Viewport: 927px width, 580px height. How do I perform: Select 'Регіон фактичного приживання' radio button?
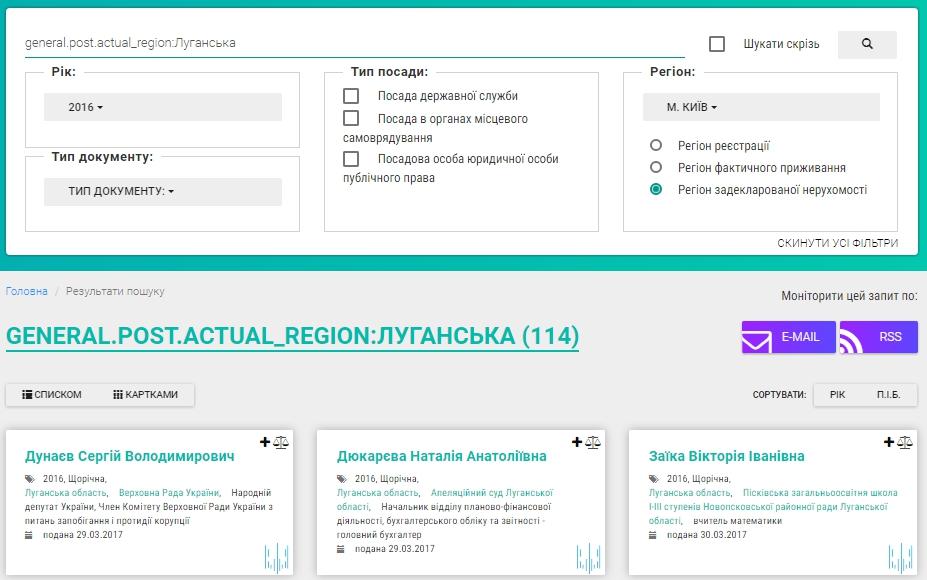click(656, 168)
